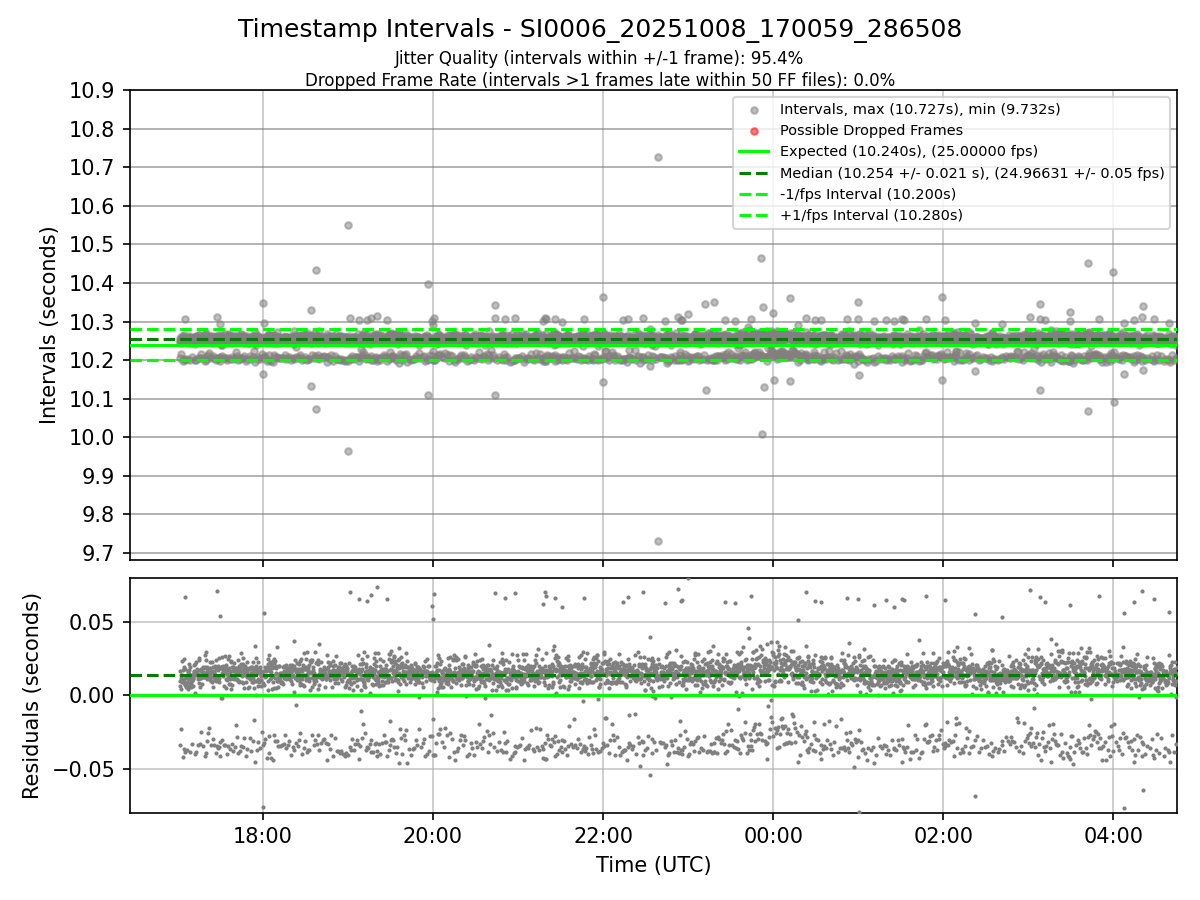
Task: Select the Jitter Quality 95.4% subtitle line
Action: pos(599,58)
